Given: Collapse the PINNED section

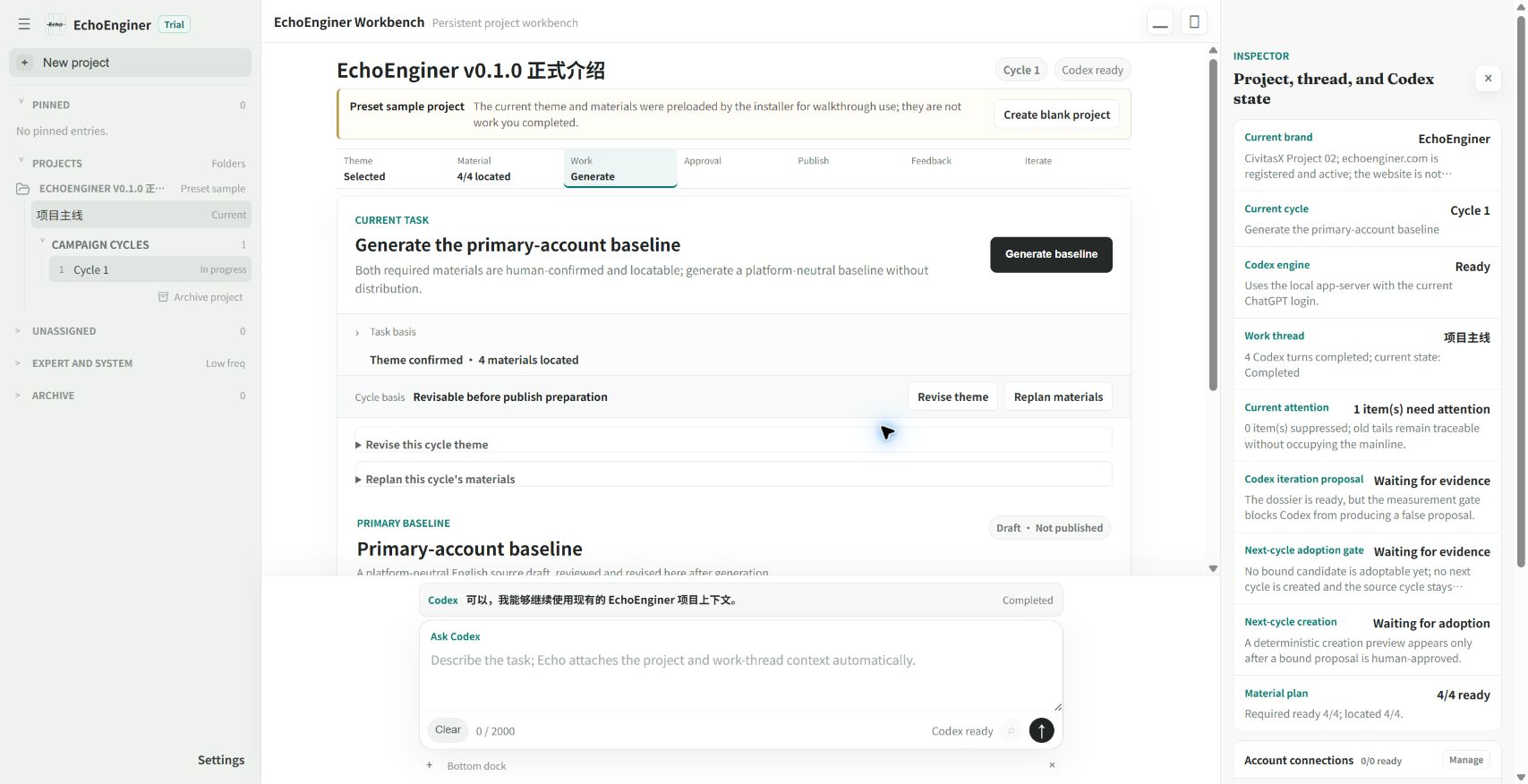Looking at the screenshot, I should (21, 104).
